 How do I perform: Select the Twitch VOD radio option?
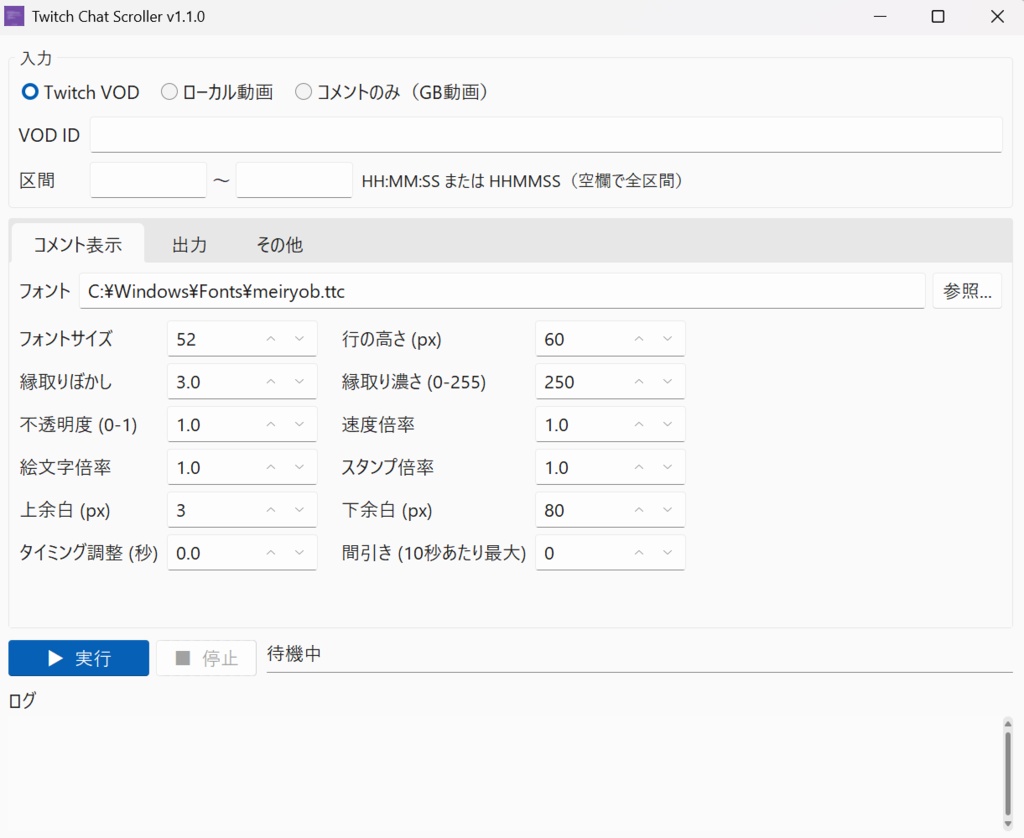point(80,92)
